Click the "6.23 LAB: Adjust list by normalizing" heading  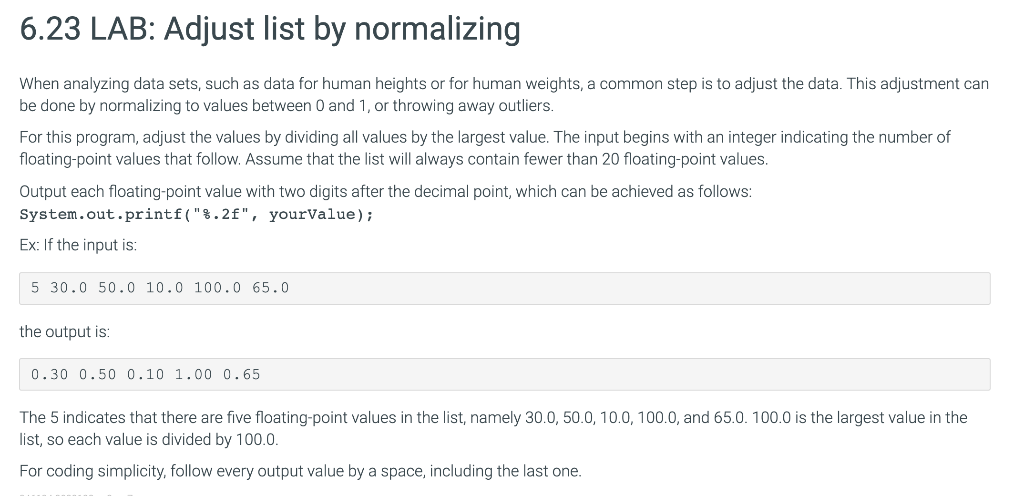[x=270, y=29]
